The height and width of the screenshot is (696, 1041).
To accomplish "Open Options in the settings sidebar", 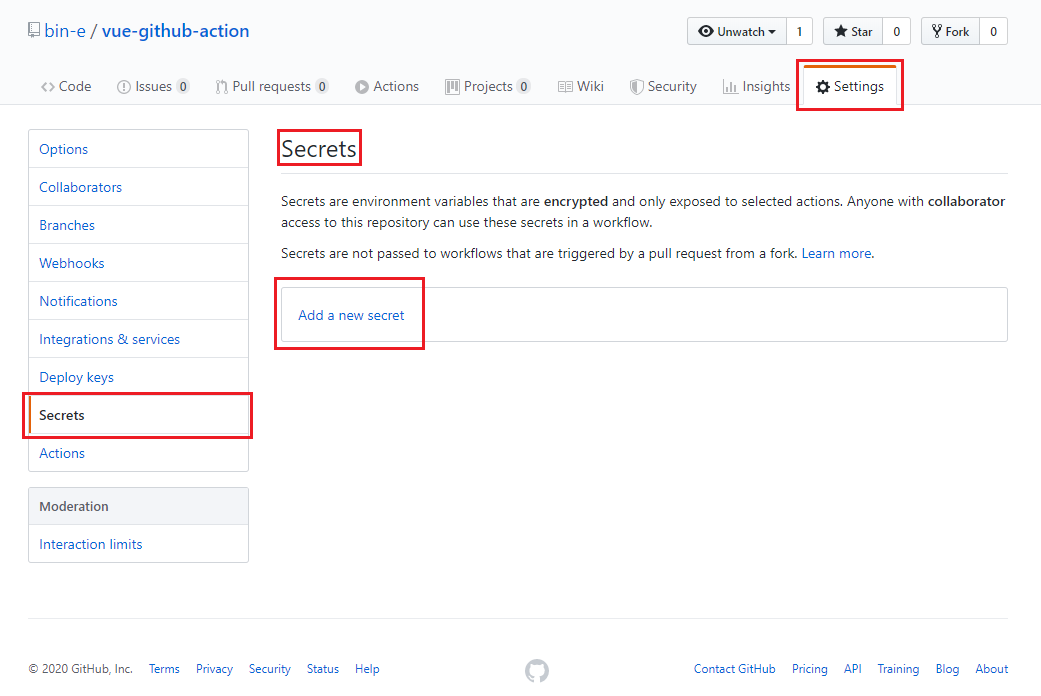I will coord(138,149).
